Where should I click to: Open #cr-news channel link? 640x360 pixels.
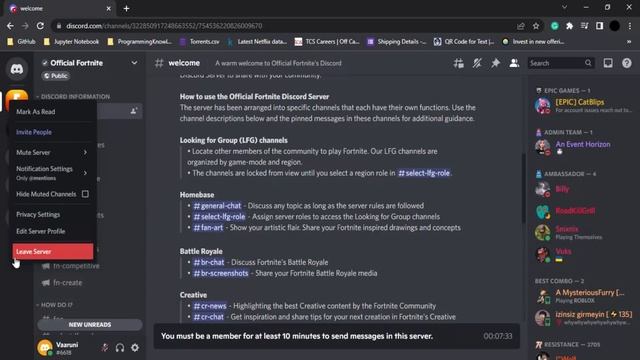tap(210, 306)
